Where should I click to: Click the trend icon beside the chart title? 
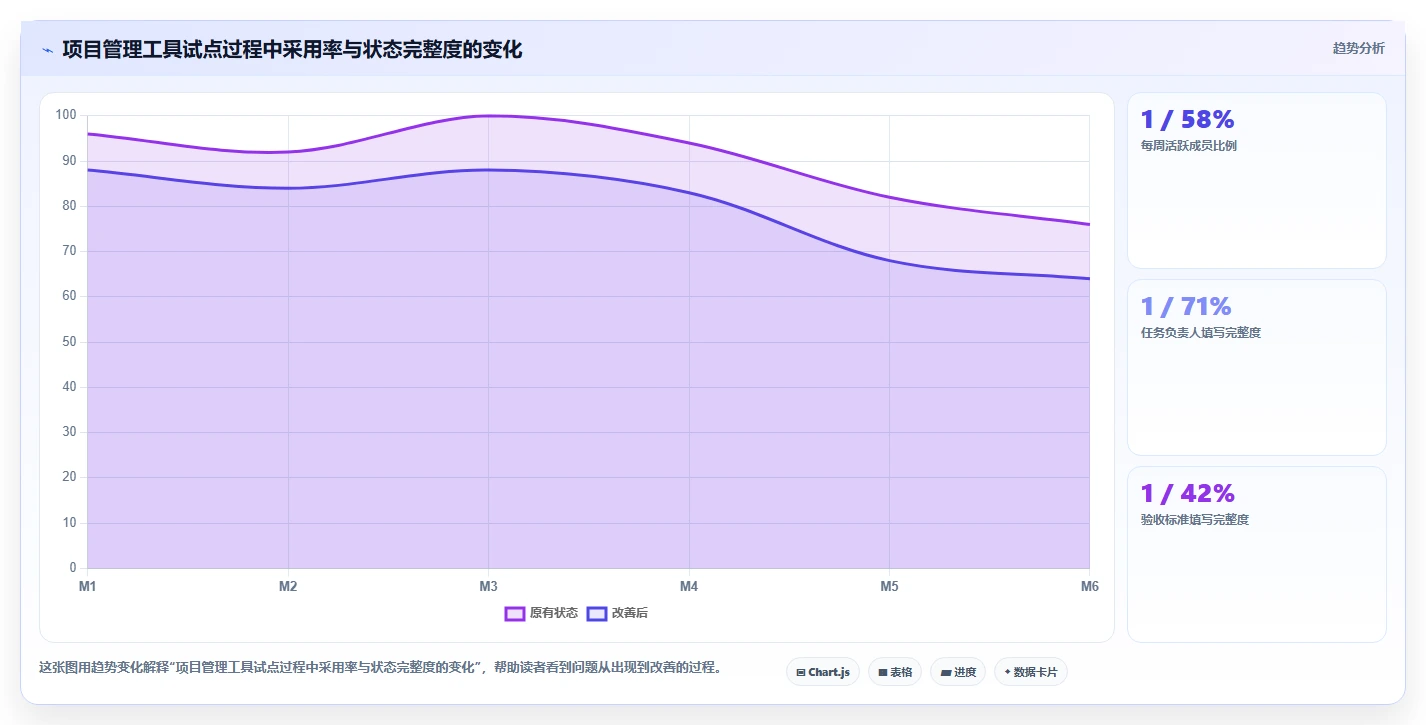click(x=47, y=50)
